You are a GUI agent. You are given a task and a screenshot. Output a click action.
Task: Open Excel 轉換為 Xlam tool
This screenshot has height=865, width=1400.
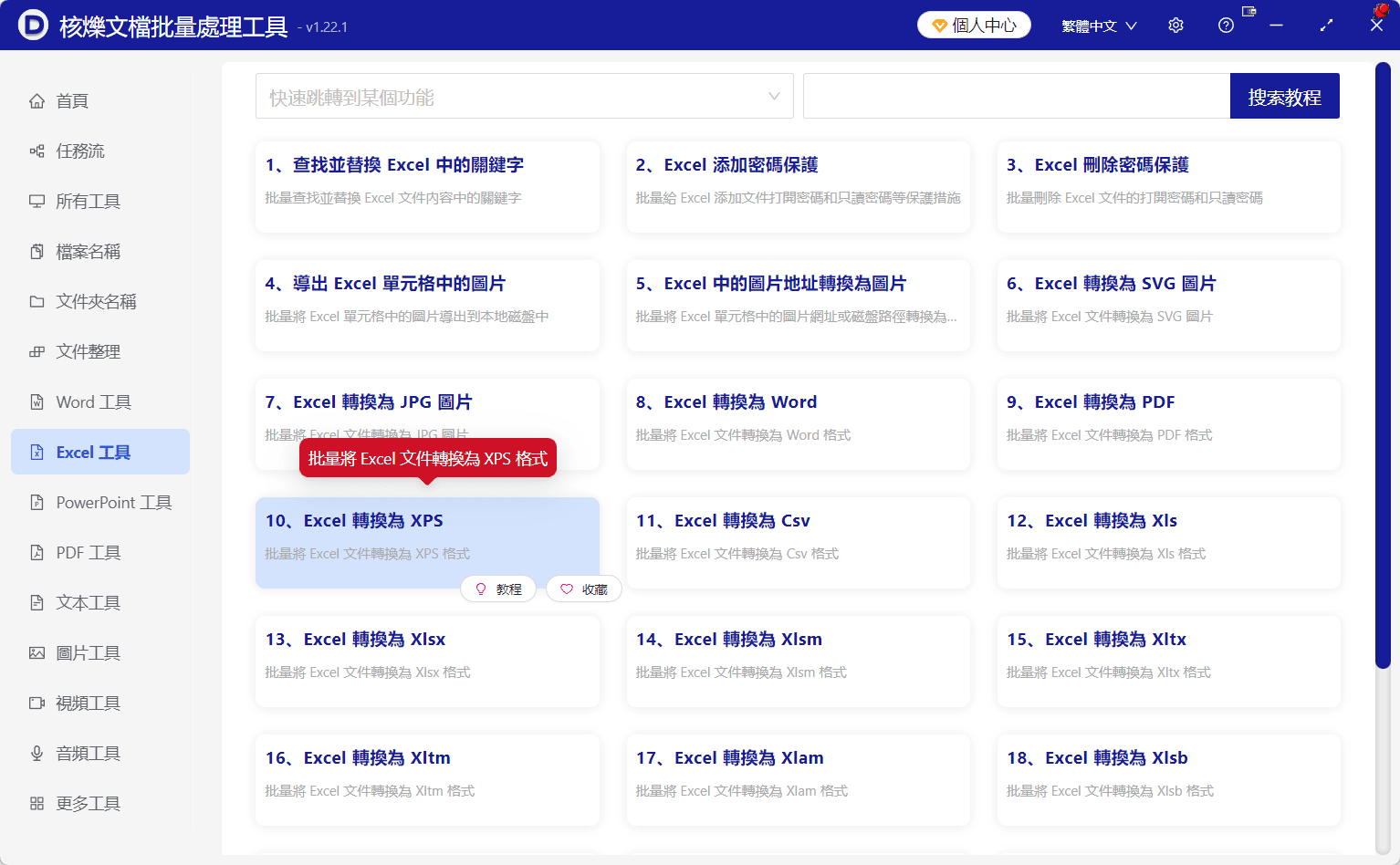[798, 780]
